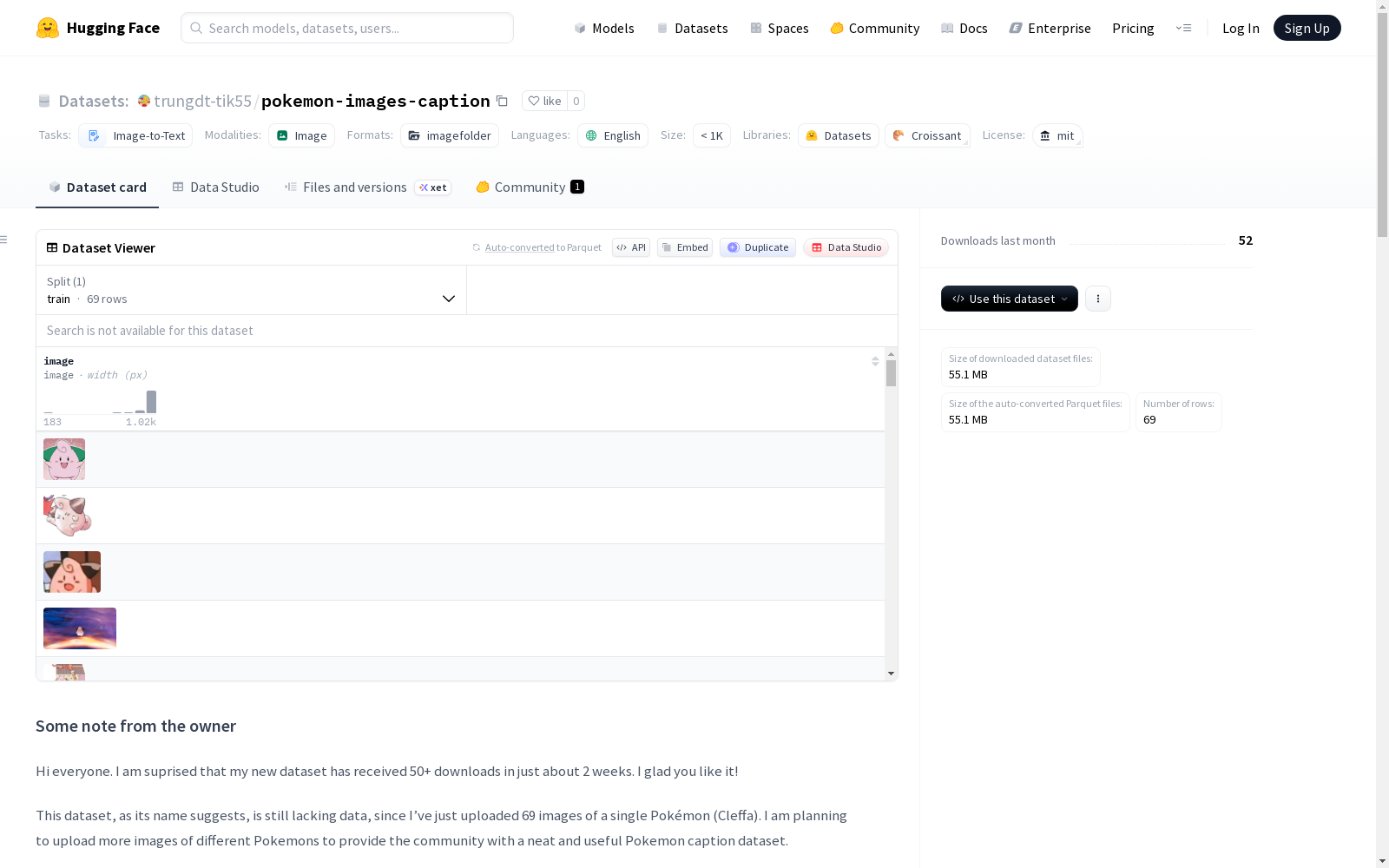1389x868 pixels.
Task: Click the like heart button
Action: click(x=545, y=101)
